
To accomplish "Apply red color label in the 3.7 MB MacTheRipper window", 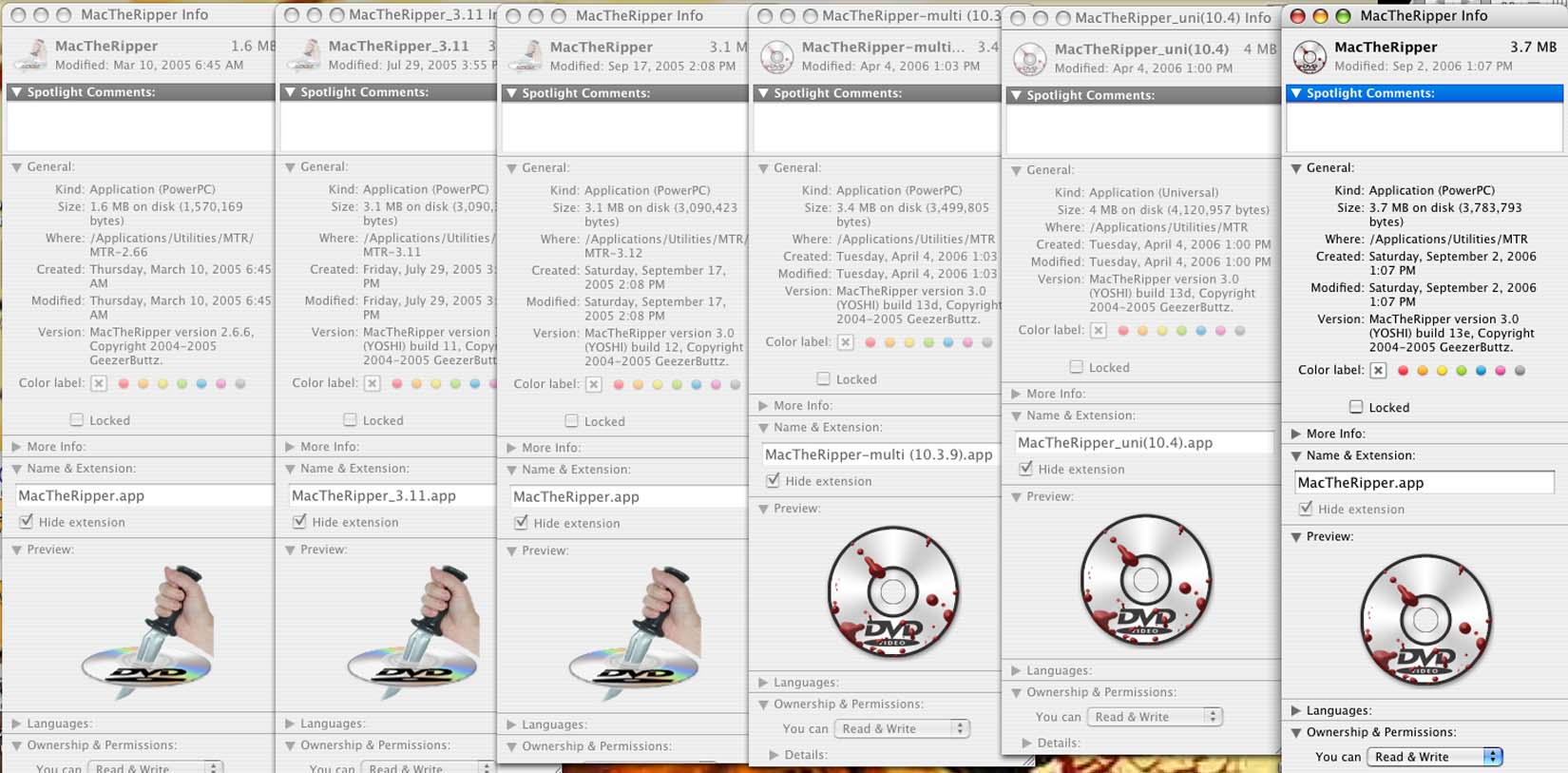I will 1403,371.
